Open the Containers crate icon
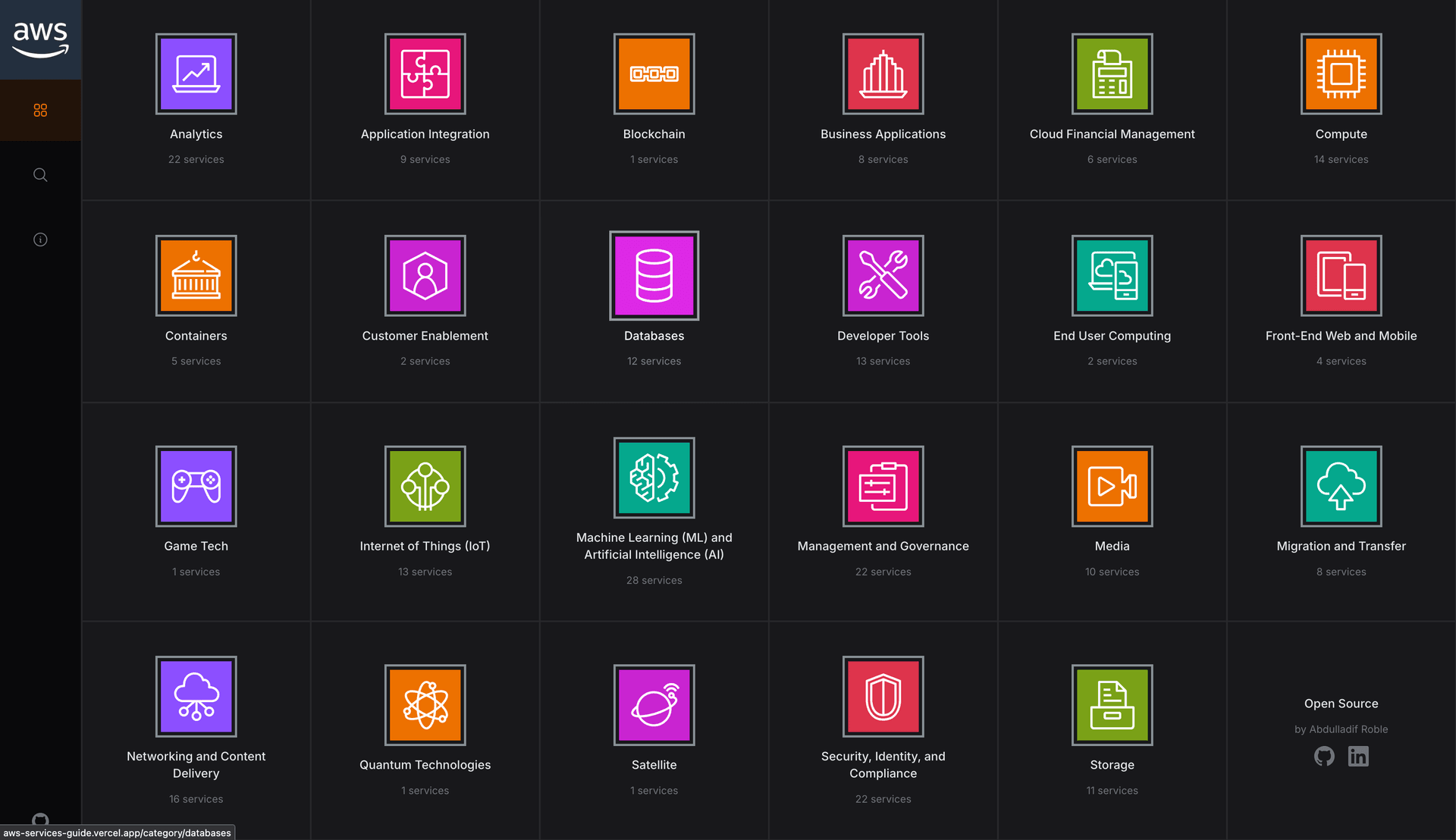Image resolution: width=1456 pixels, height=840 pixels. tap(196, 276)
